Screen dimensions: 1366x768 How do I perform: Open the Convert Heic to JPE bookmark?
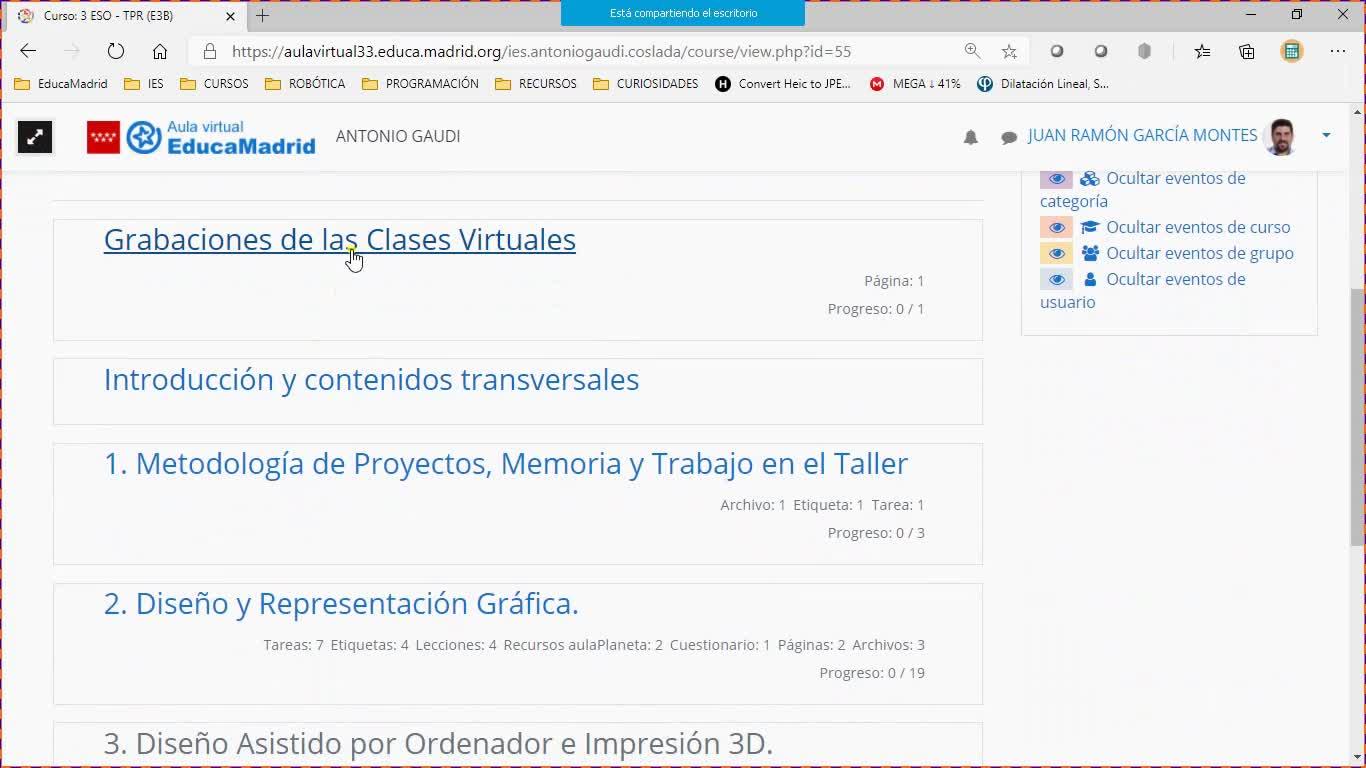pyautogui.click(x=783, y=84)
